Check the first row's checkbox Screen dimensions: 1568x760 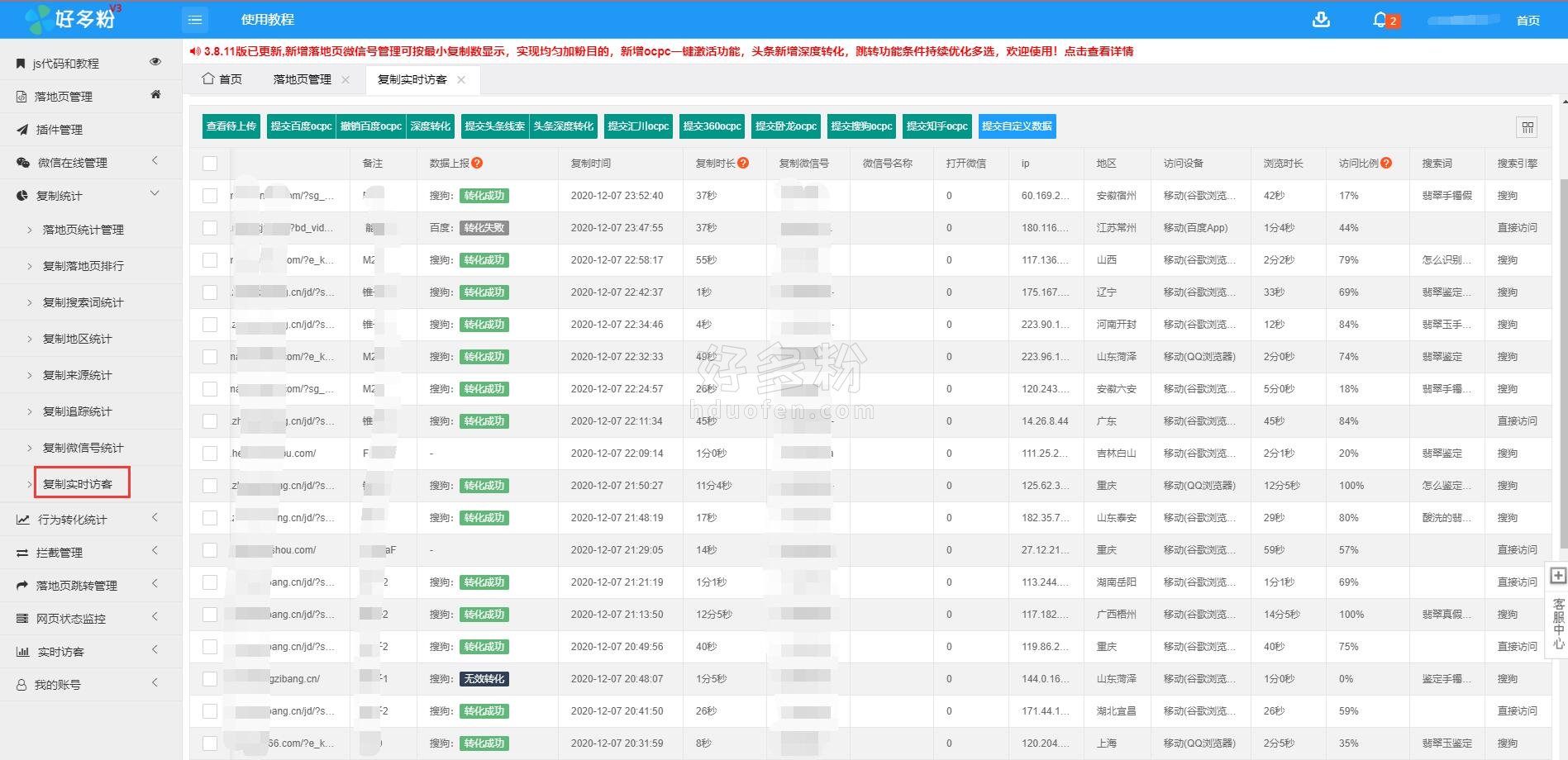[210, 196]
